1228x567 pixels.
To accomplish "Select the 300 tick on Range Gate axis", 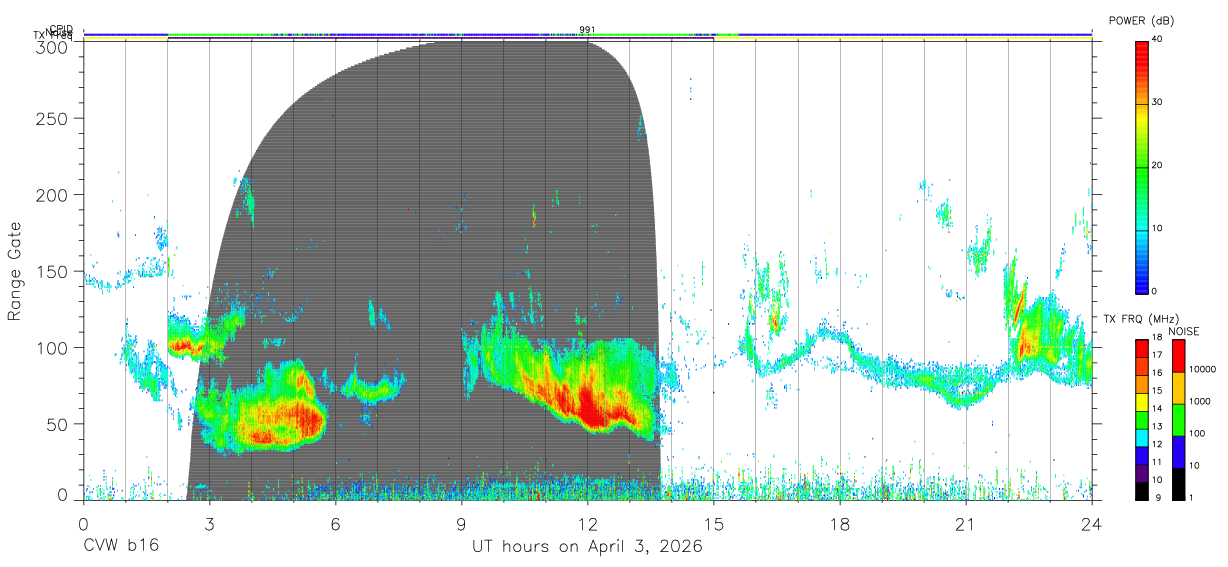I will 51,46.
